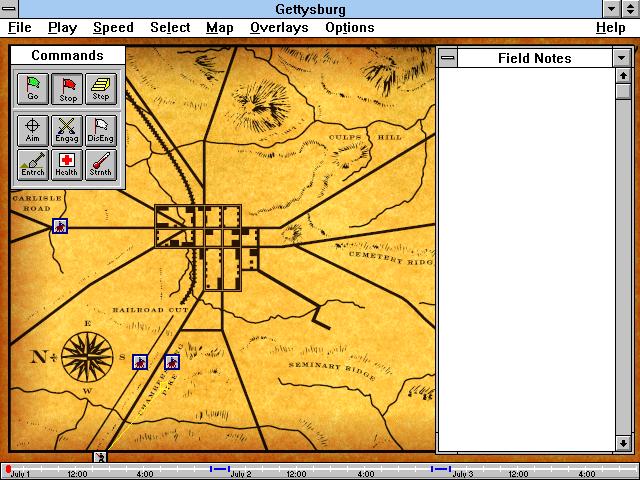Select the Aim crosshair command
The width and height of the screenshot is (640, 480).
point(33,131)
